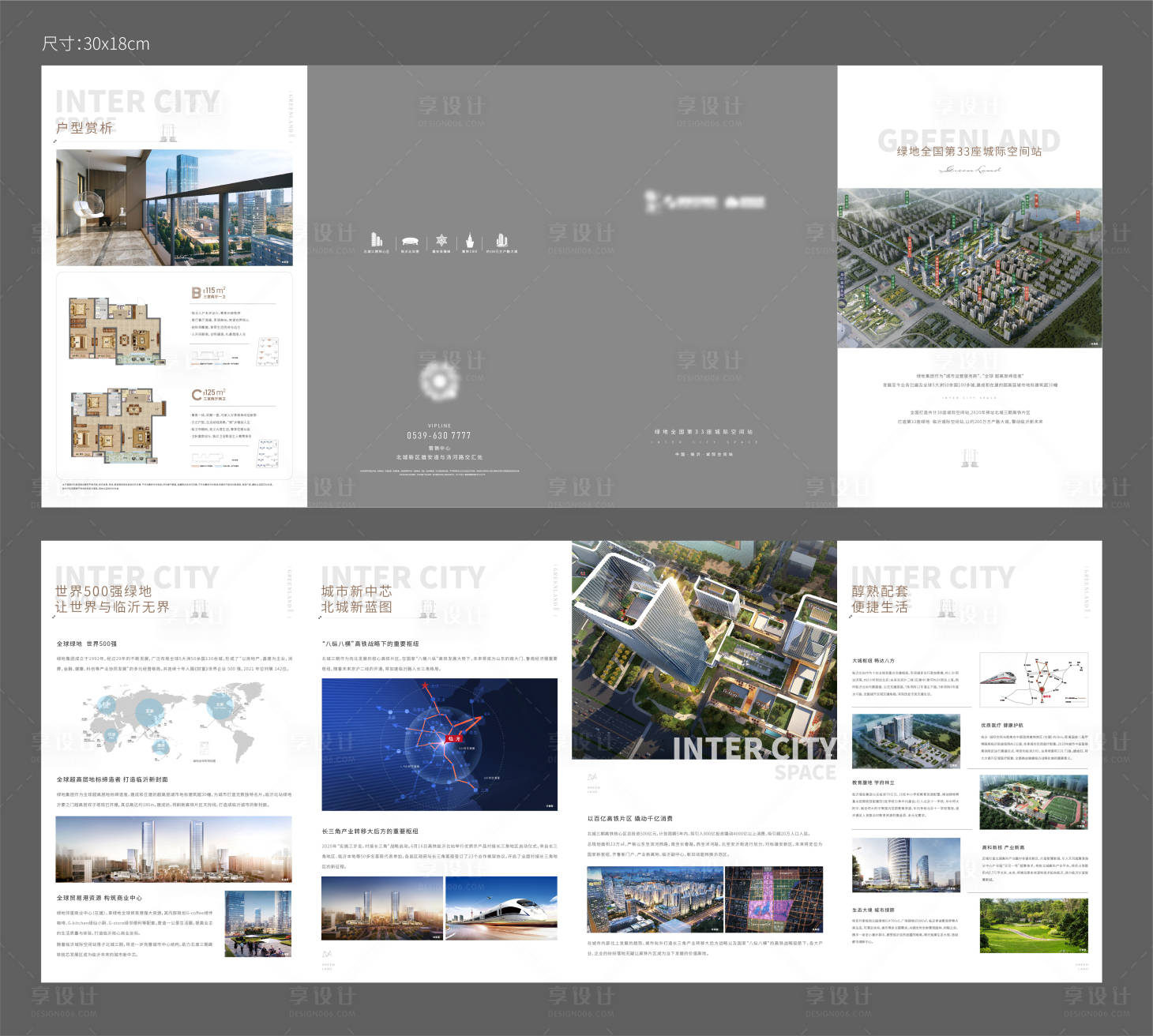Click the small building icon beside 户型赏析
This screenshot has height=1036, width=1153.
(x=168, y=131)
